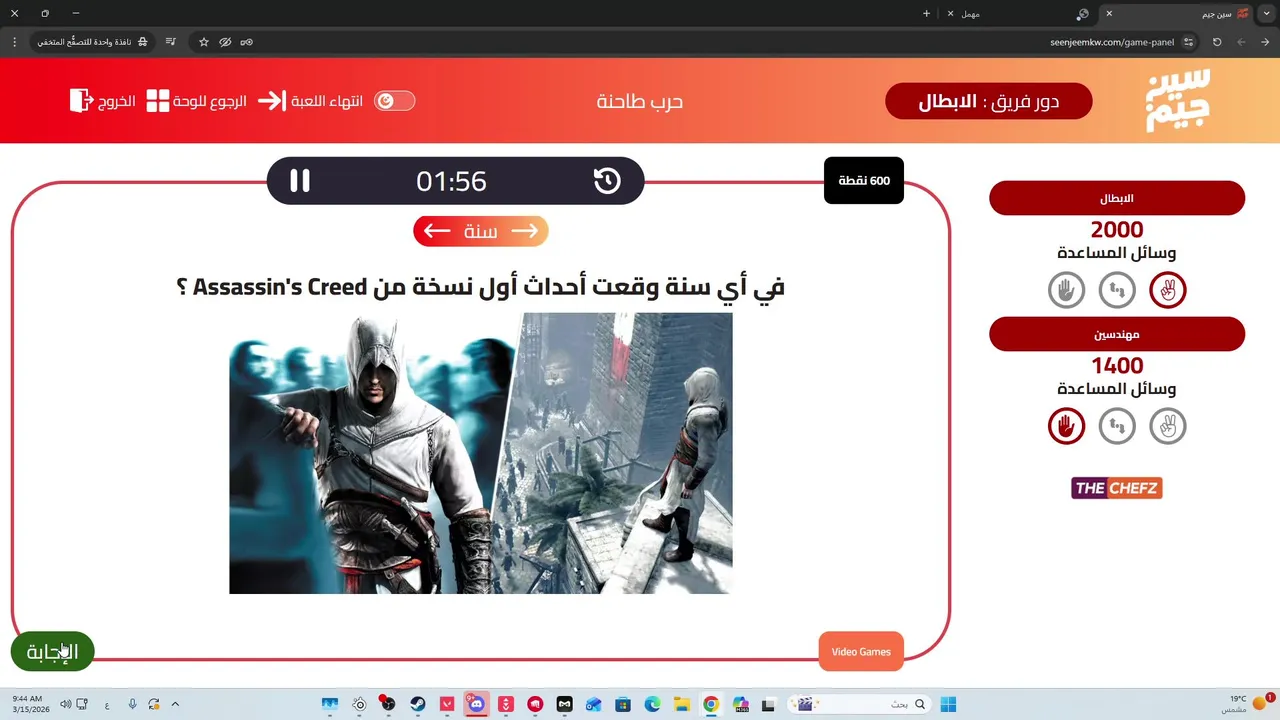Image resolution: width=1280 pixels, height=720 pixels.
Task: Open File Explorer from the taskbar
Action: (682, 704)
